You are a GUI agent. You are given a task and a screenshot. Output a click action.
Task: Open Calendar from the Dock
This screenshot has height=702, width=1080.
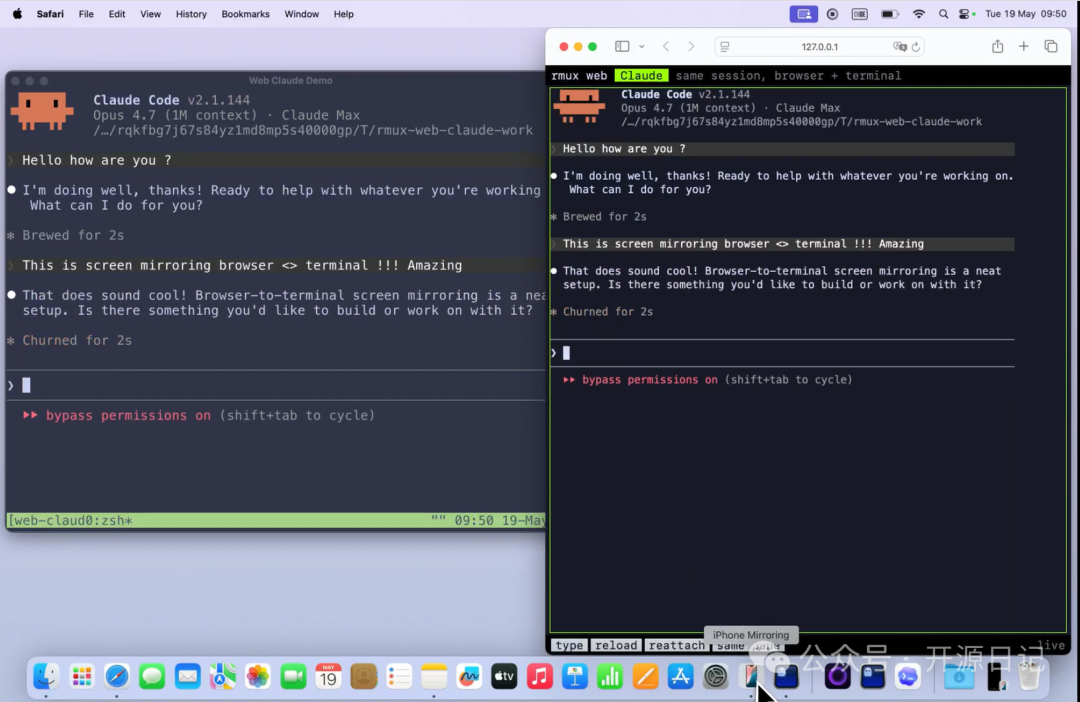[x=329, y=677]
